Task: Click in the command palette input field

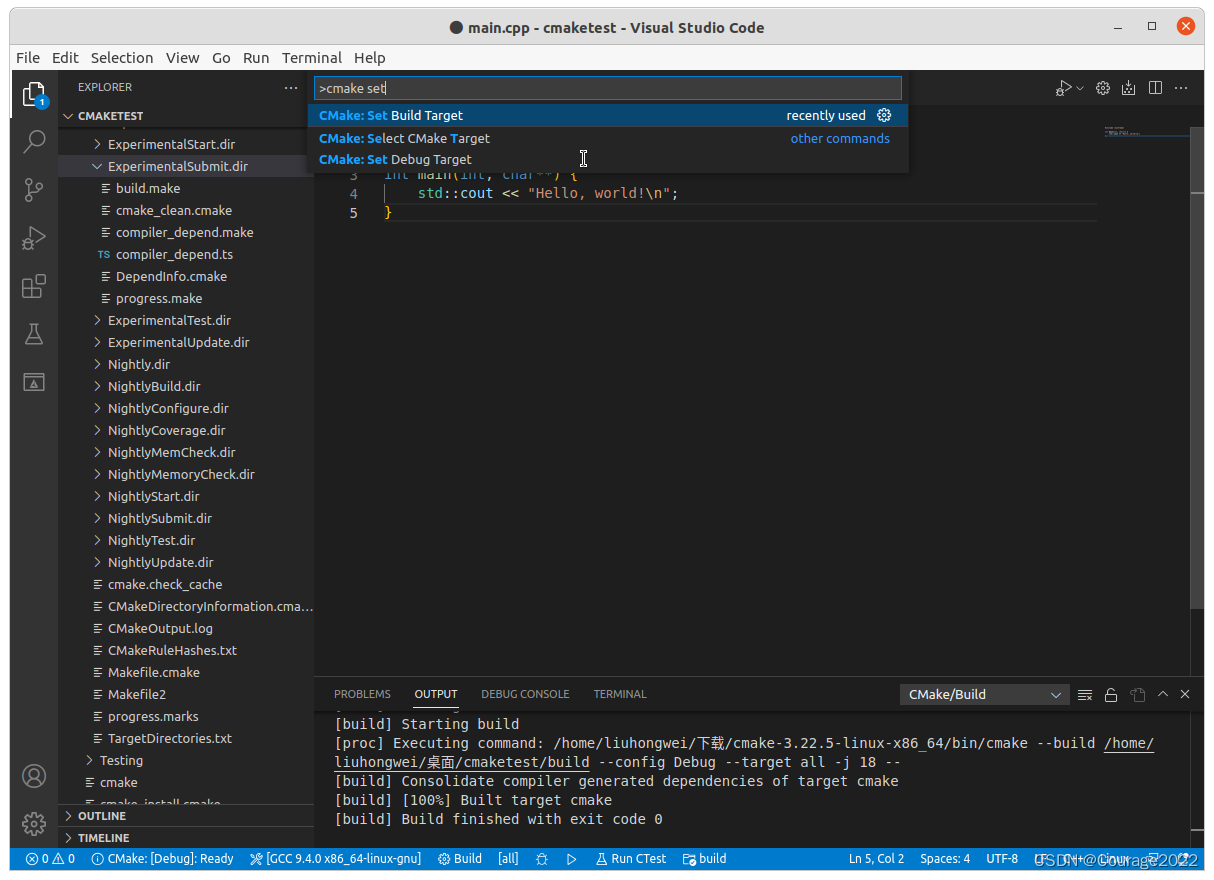Action: pyautogui.click(x=608, y=88)
